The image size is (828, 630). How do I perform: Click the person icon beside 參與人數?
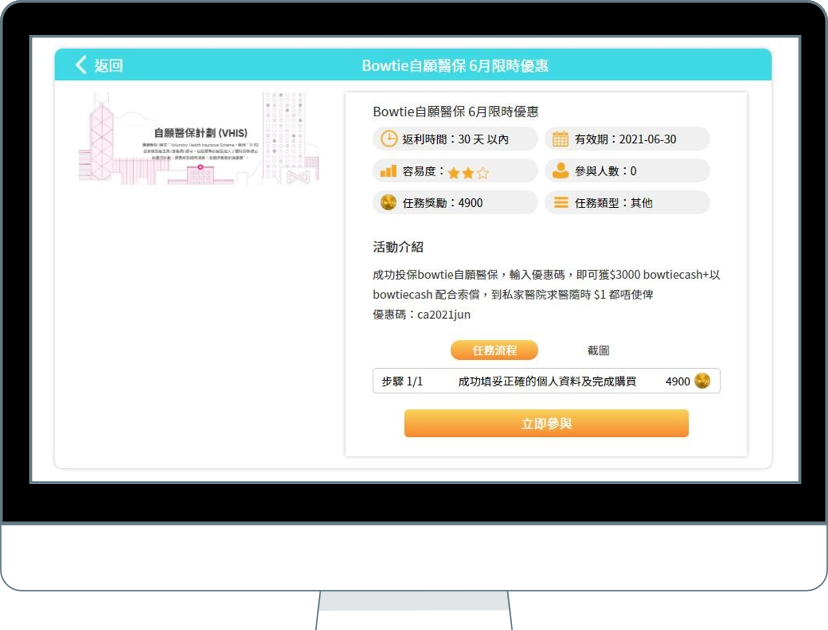coord(561,171)
